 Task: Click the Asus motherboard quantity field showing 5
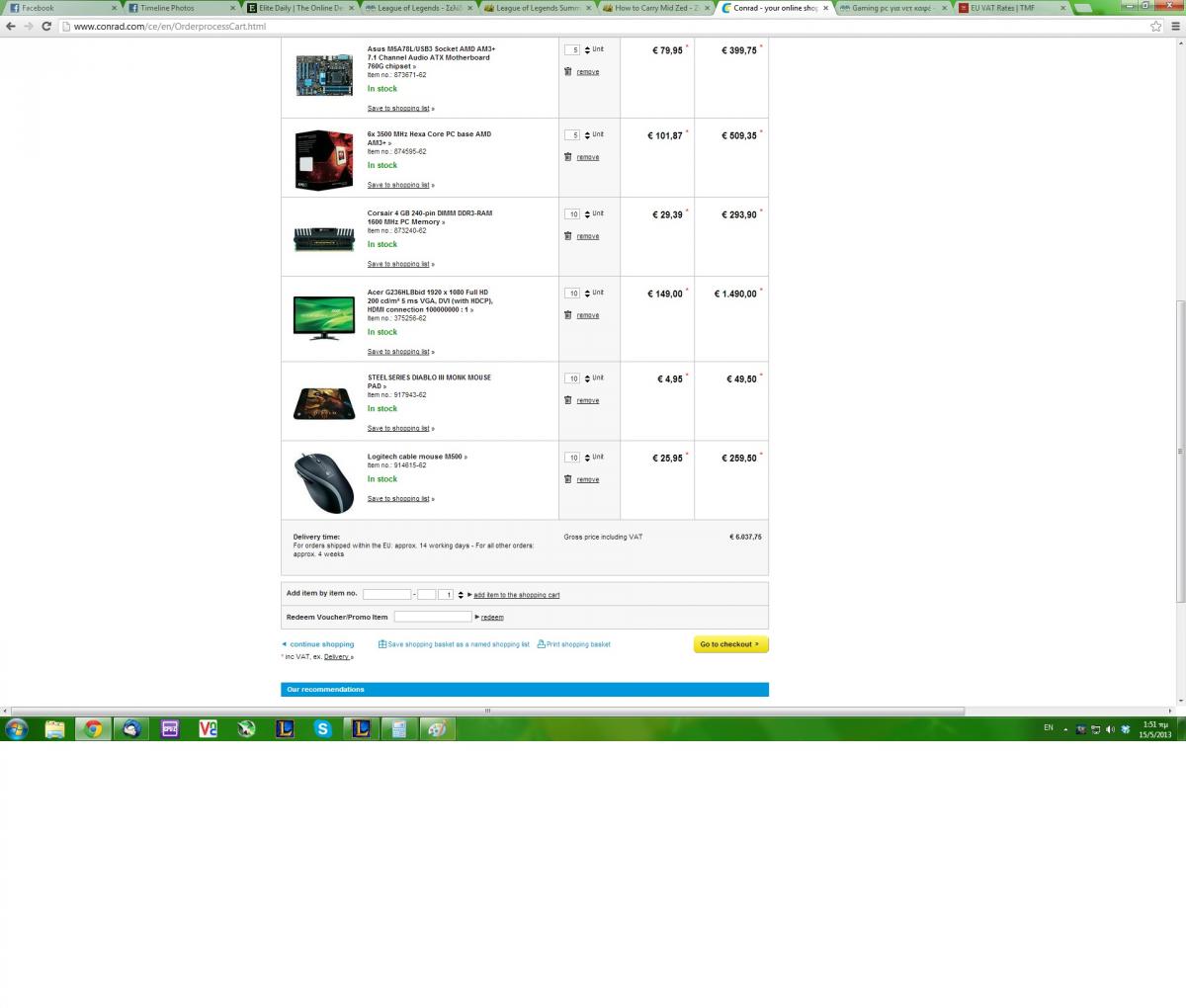pos(572,49)
